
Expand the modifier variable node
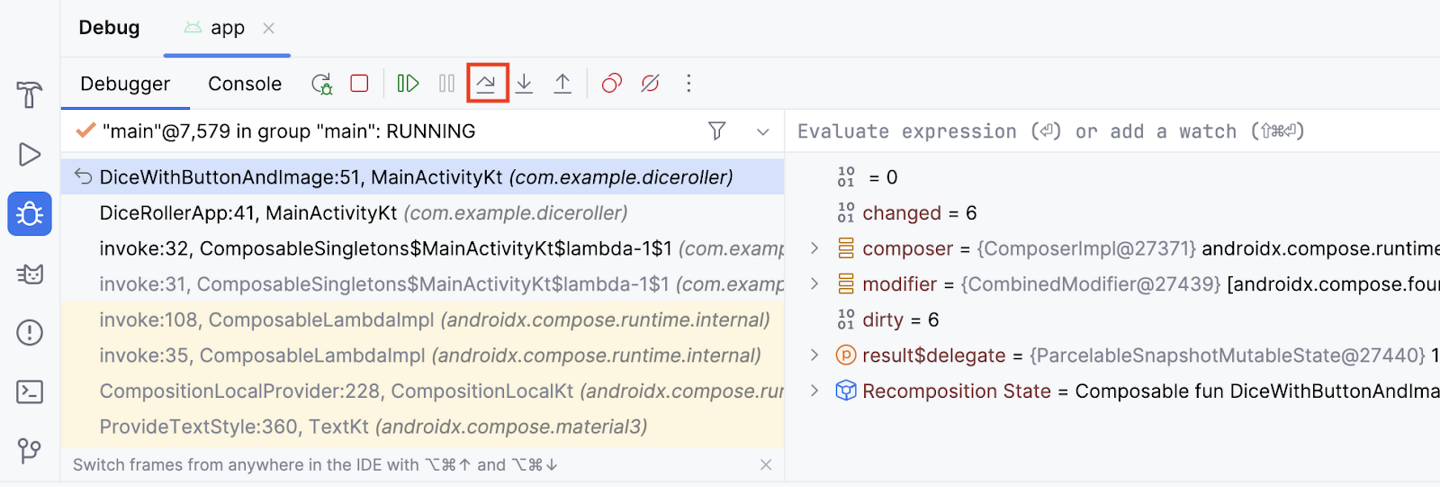[x=814, y=284]
